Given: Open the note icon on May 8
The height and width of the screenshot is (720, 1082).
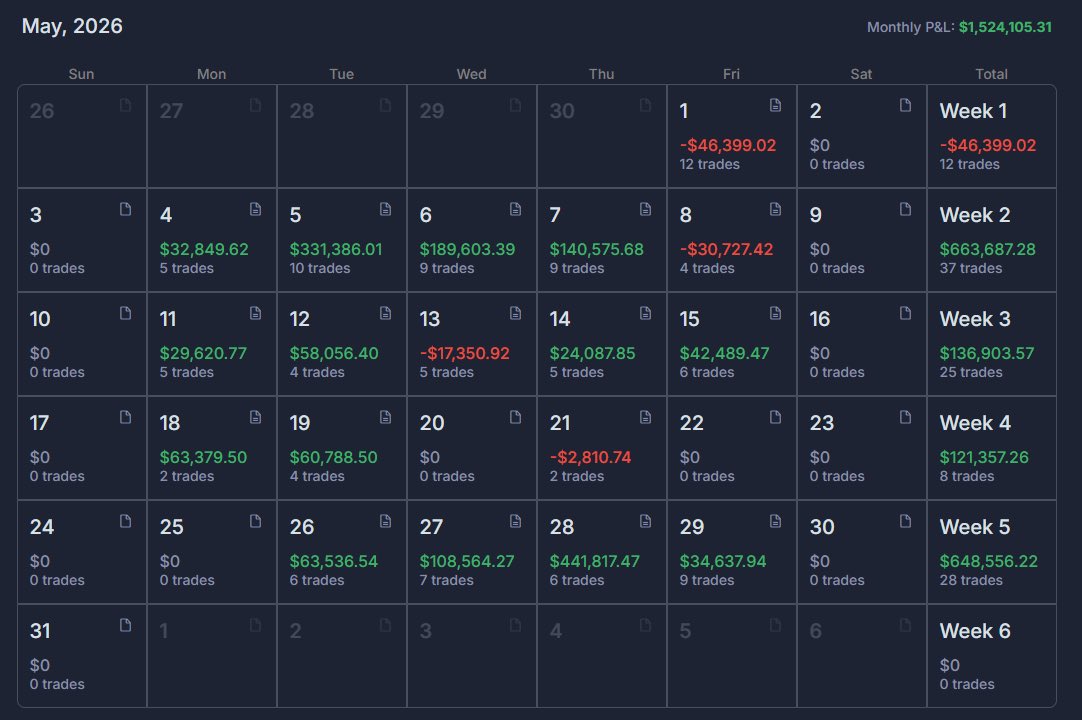Looking at the screenshot, I should 775,209.
